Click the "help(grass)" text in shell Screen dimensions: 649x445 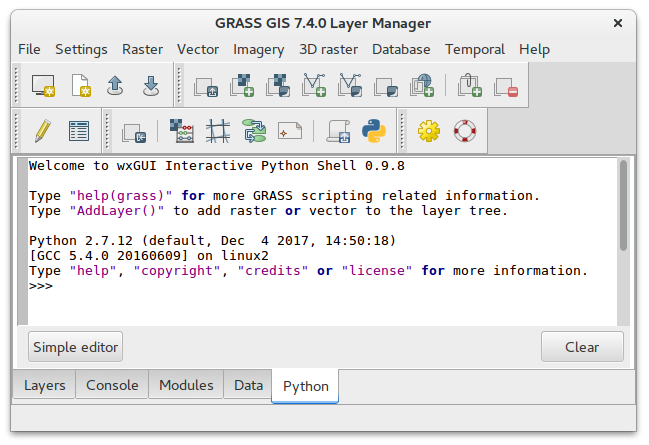(120, 195)
